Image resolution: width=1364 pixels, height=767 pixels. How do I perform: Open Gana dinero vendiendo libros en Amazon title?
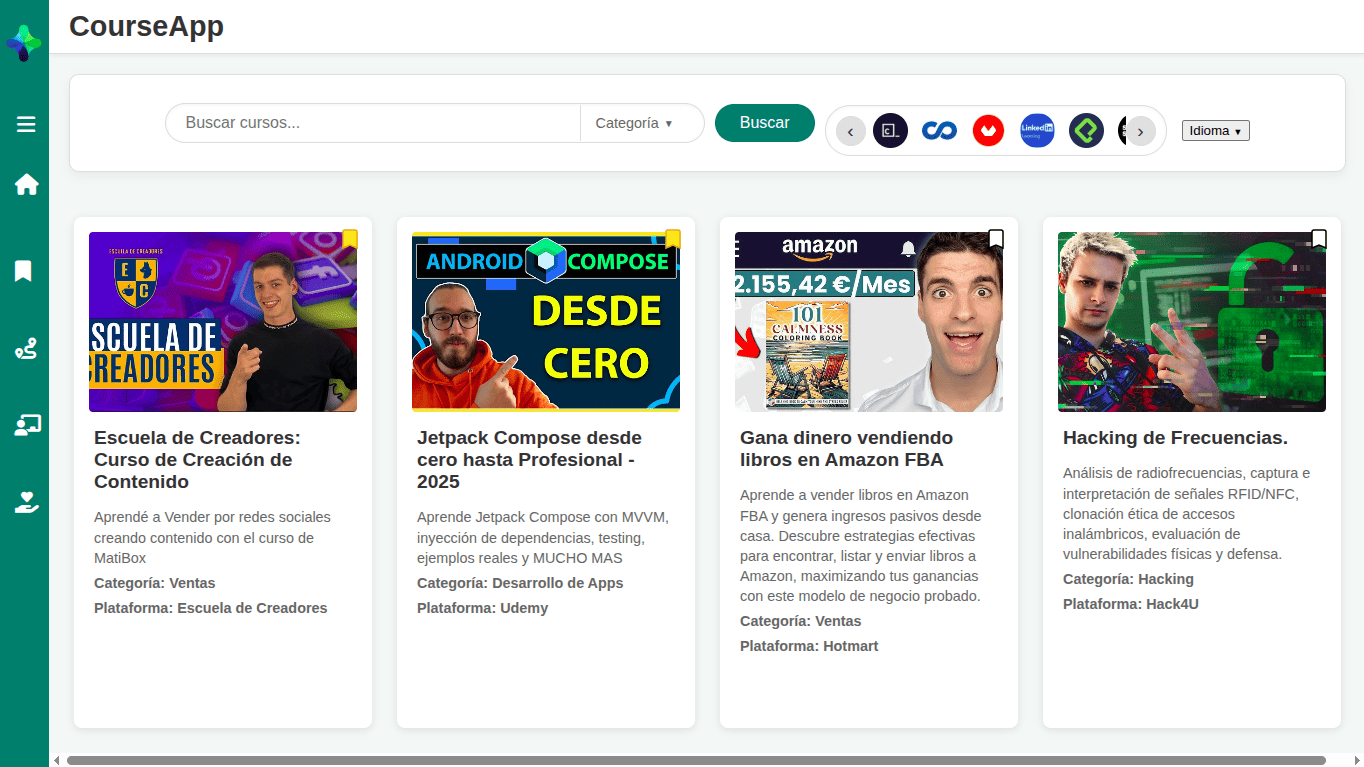point(846,449)
